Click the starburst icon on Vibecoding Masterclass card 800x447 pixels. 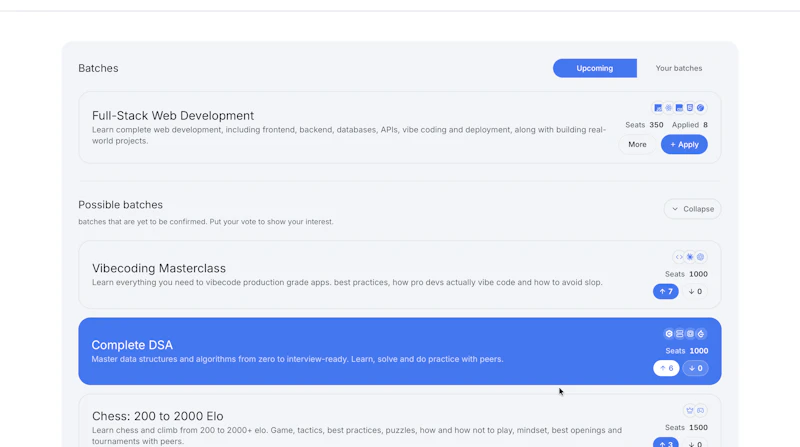(690, 257)
